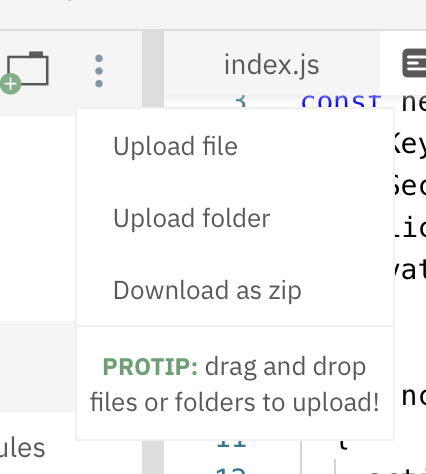Select the node_modules item ending in 'ules'
Screen dimensions: 426x474
(22, 448)
